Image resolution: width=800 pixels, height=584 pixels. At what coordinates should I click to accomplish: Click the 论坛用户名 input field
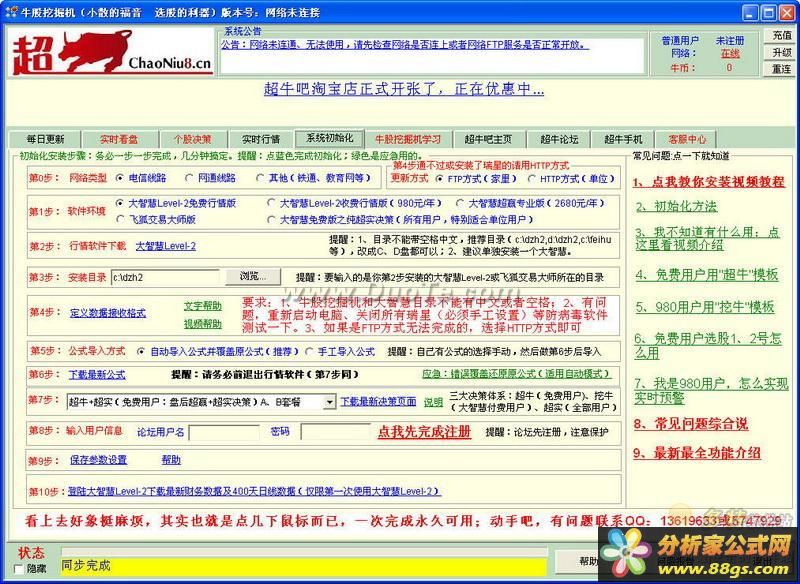(224, 432)
